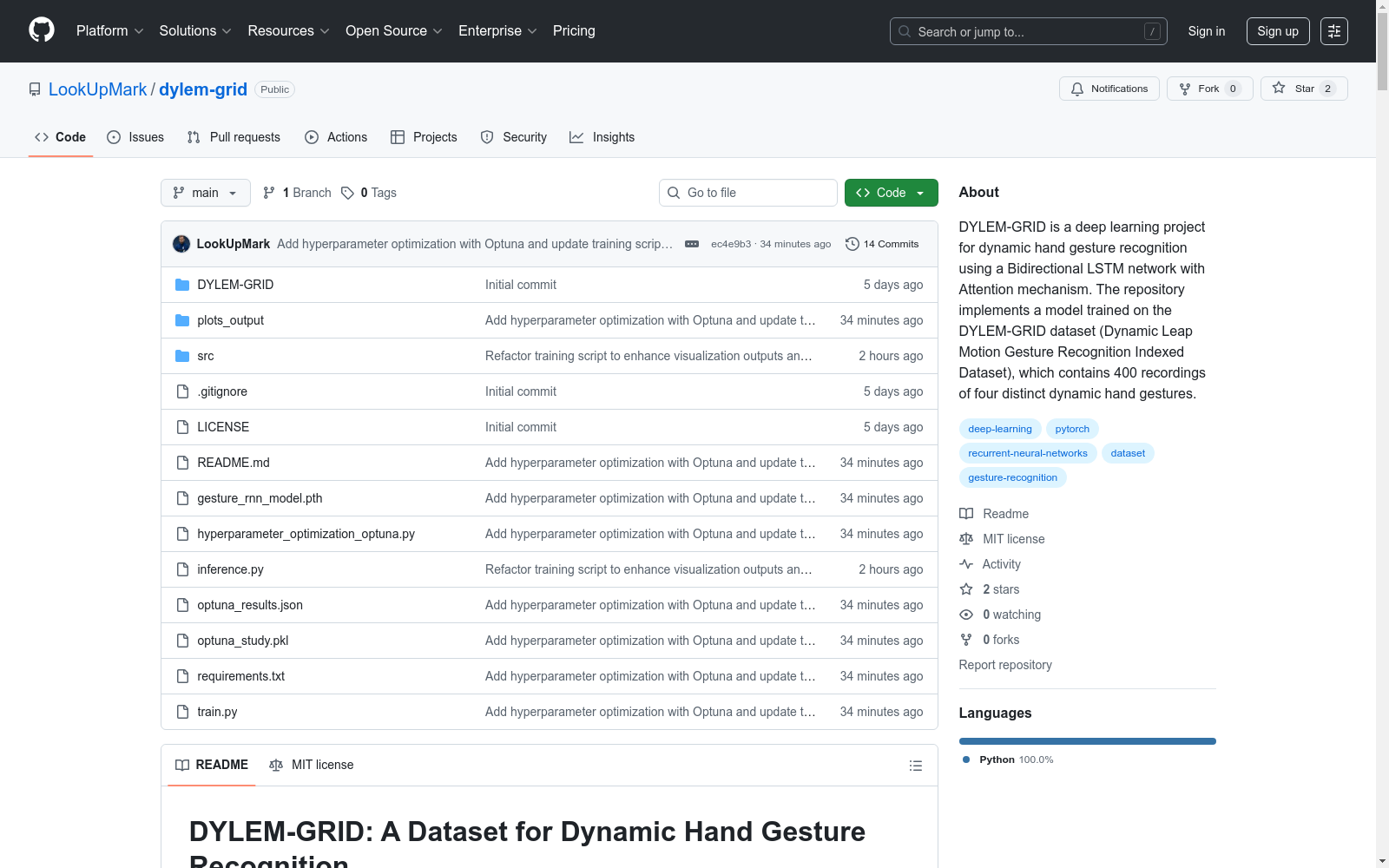Select the gesture-recognition topic tag

(x=1013, y=477)
